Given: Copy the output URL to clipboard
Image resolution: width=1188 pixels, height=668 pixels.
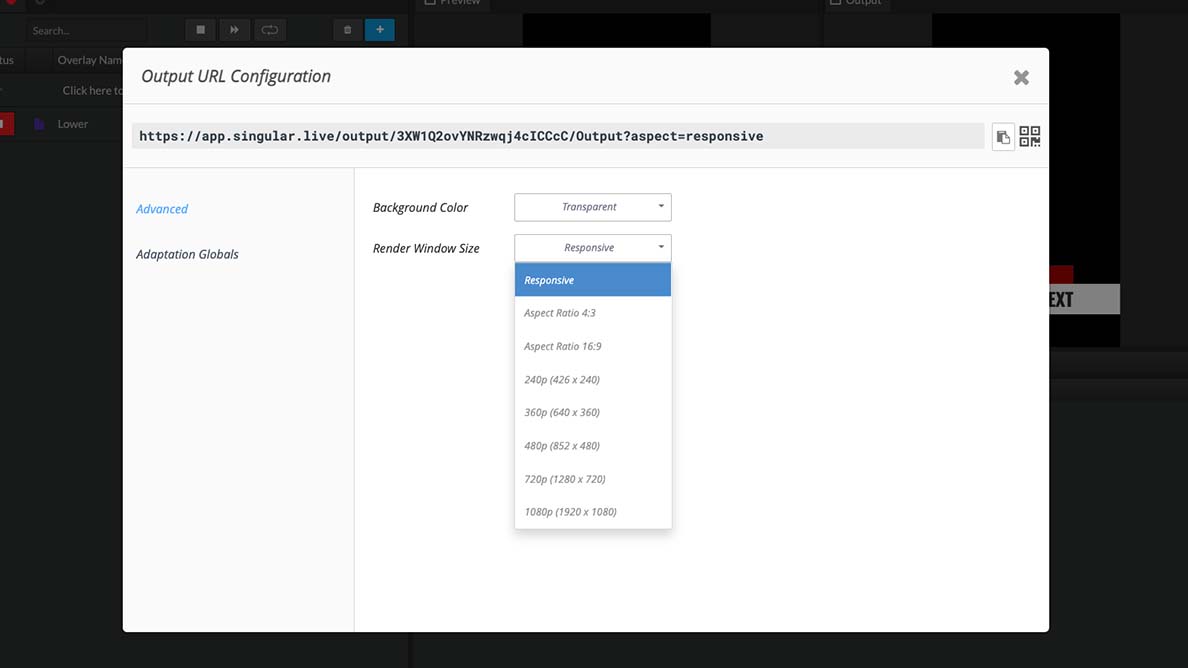Looking at the screenshot, I should click(1003, 137).
